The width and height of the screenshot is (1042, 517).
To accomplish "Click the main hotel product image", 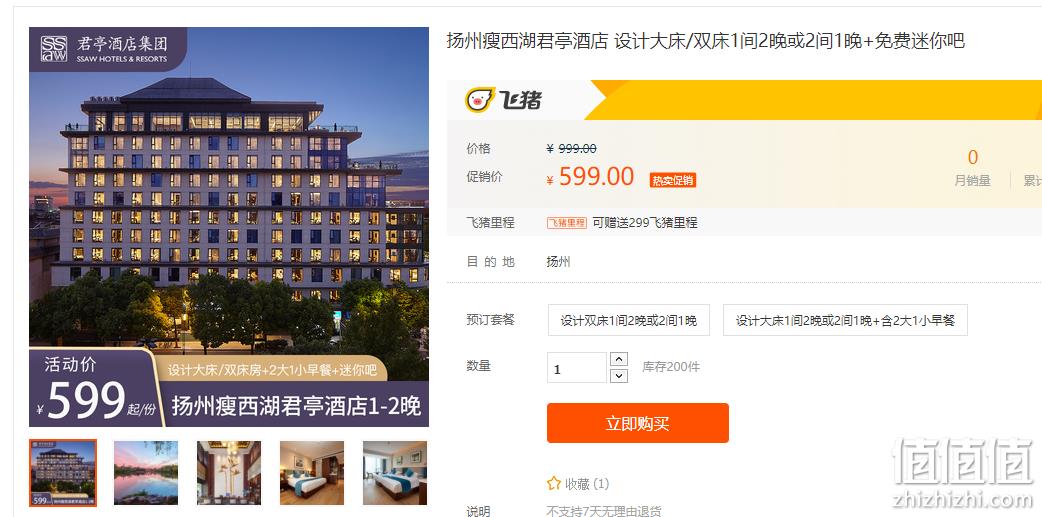I will (x=229, y=227).
